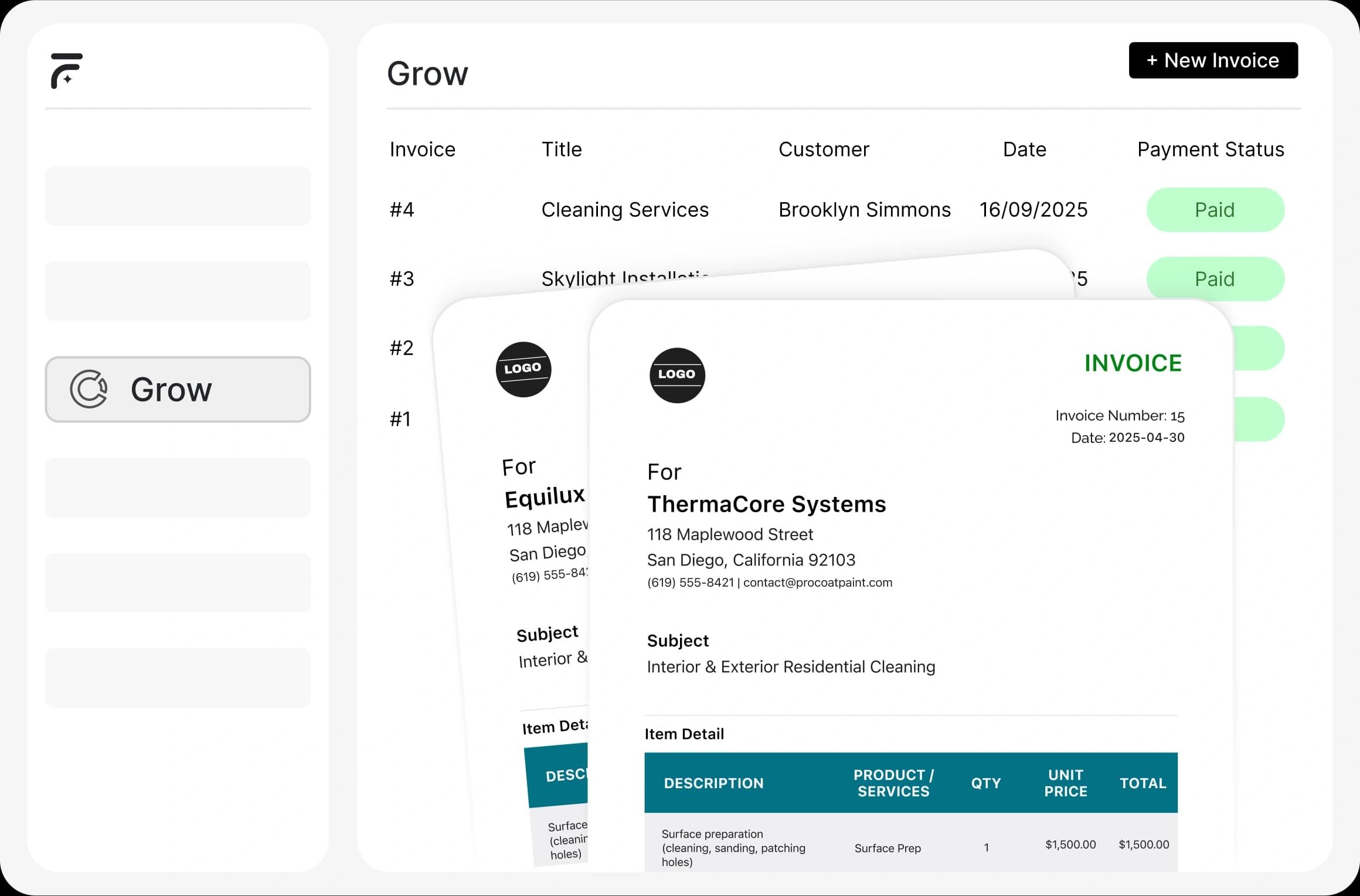Click the bottom blank sidebar placeholder item
Viewport: 1360px width, 896px height.
[x=178, y=677]
